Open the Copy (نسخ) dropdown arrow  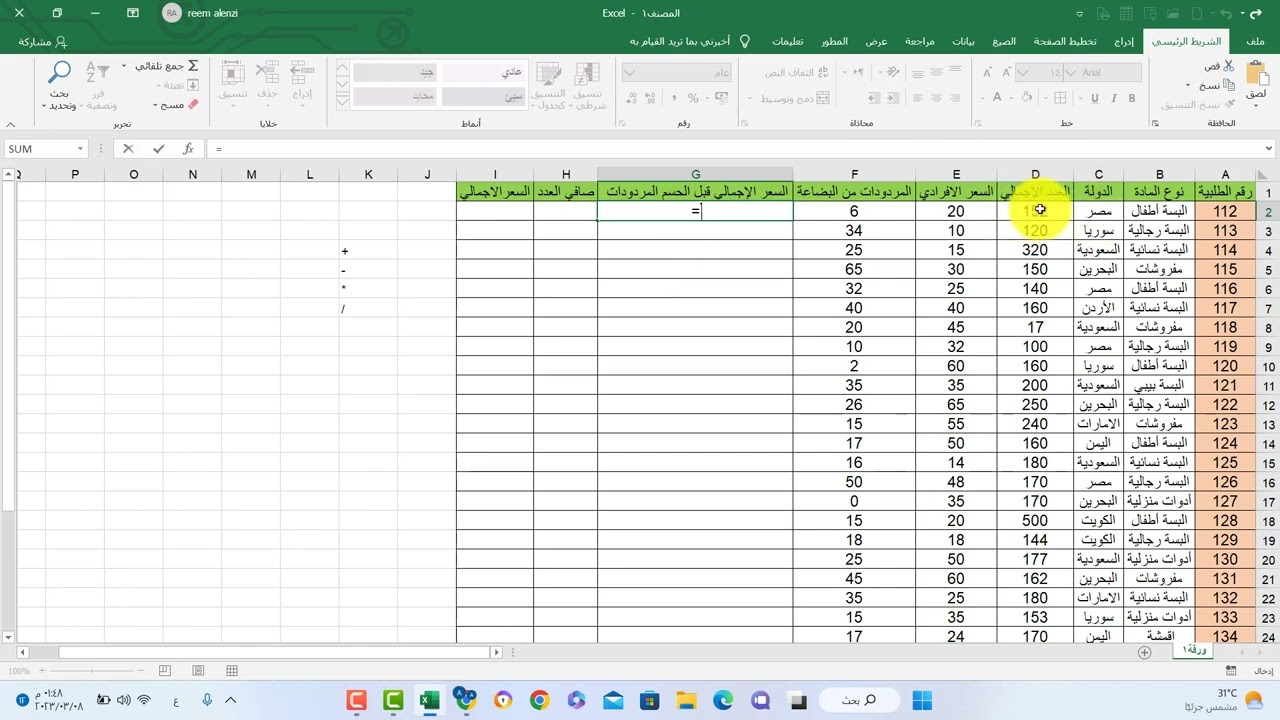(x=1188, y=86)
